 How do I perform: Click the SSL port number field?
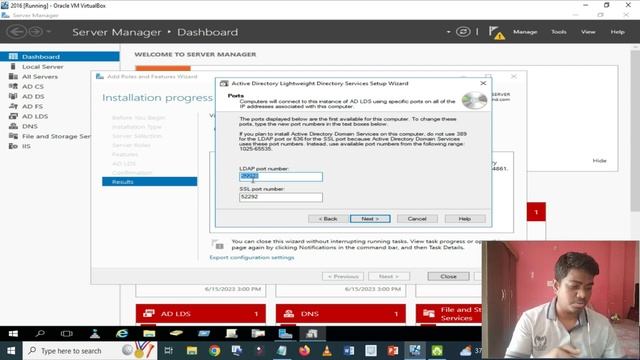(281, 197)
